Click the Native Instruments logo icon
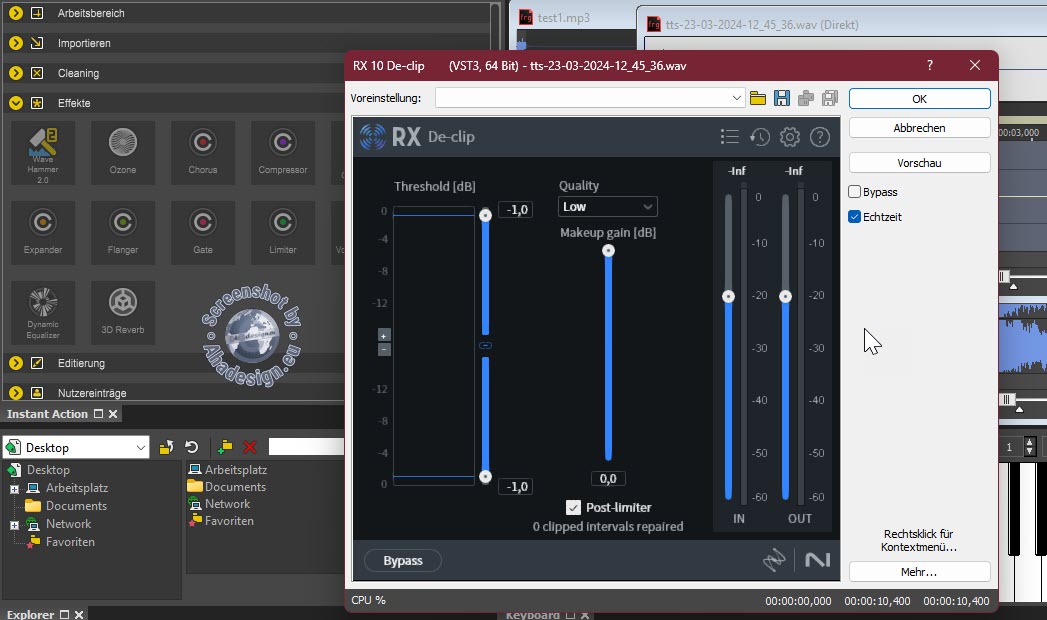1047x620 pixels. pyautogui.click(x=817, y=560)
